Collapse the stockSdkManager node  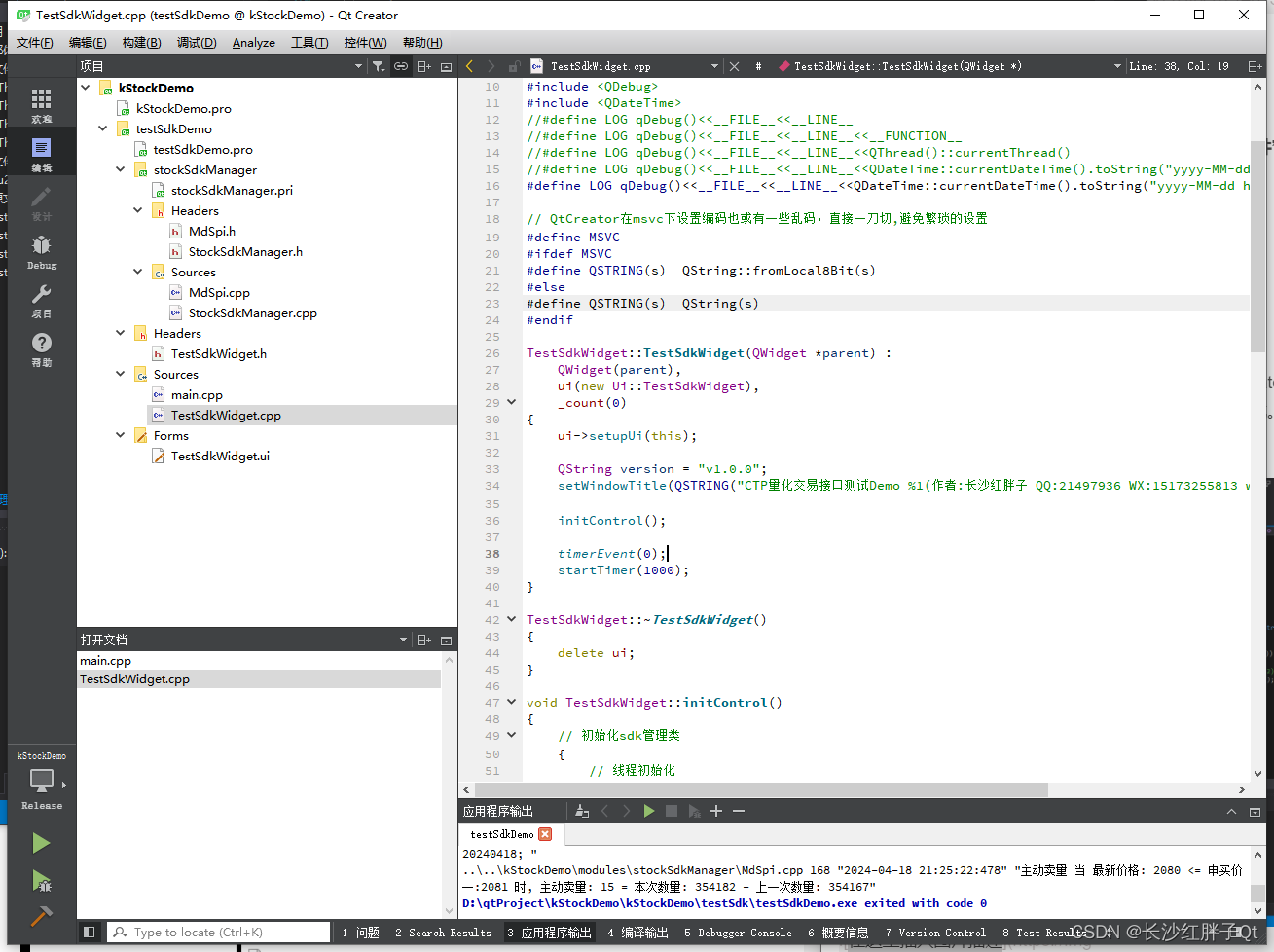[121, 169]
